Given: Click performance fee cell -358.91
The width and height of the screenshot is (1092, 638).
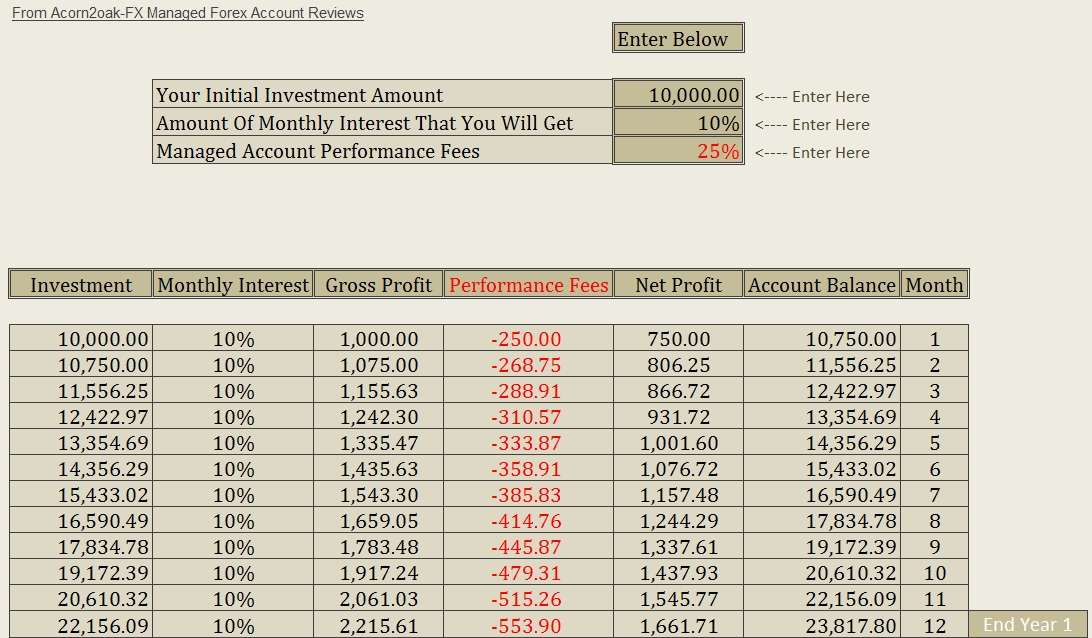Looking at the screenshot, I should point(529,468).
